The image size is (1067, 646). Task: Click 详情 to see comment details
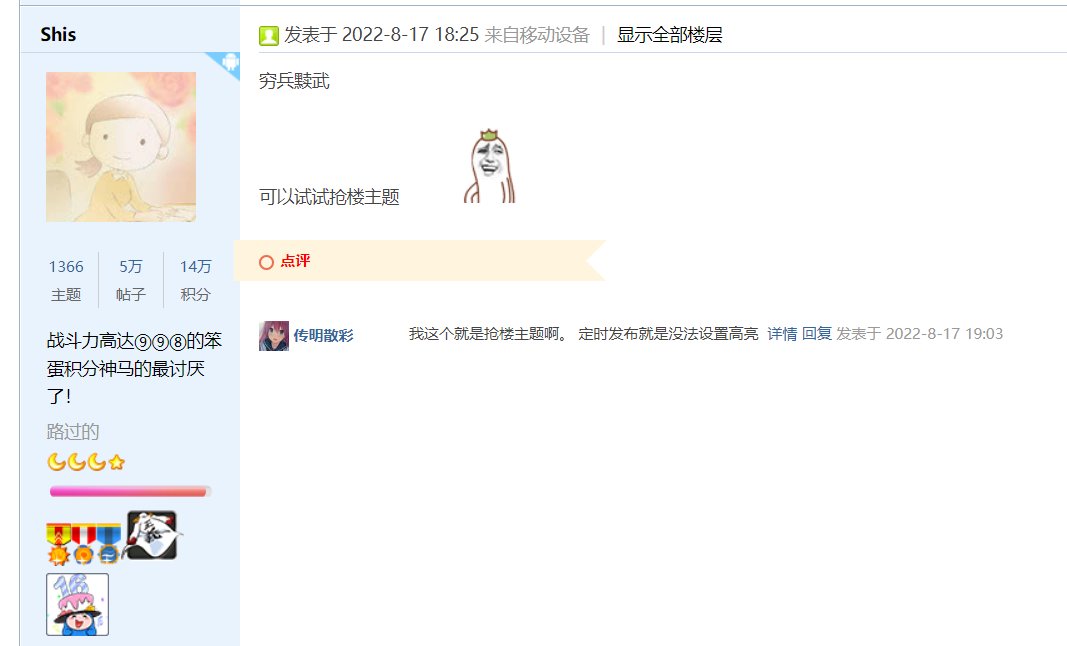[782, 334]
